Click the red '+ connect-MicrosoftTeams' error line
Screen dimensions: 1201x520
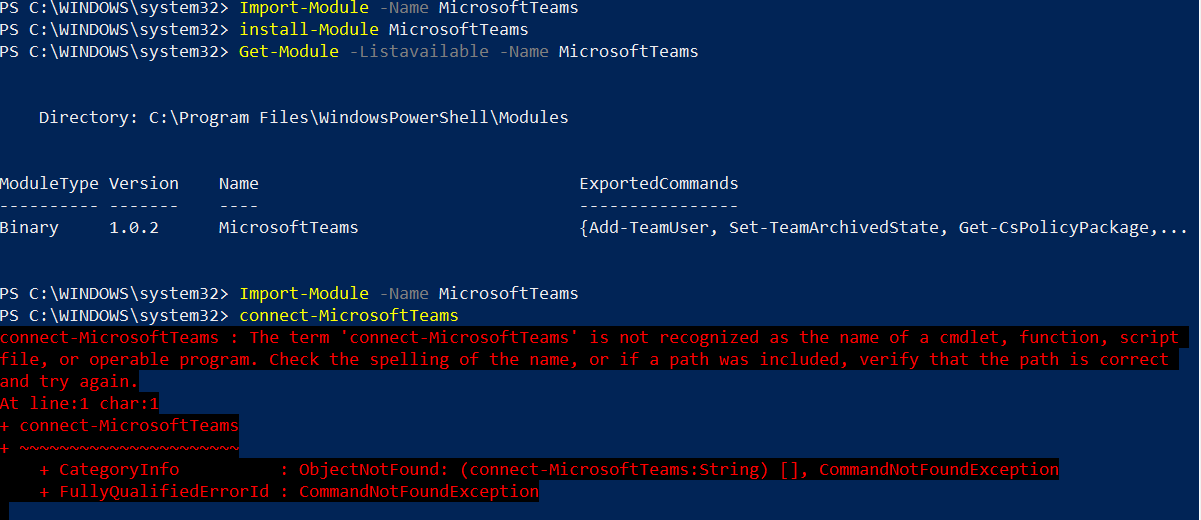pos(120,426)
